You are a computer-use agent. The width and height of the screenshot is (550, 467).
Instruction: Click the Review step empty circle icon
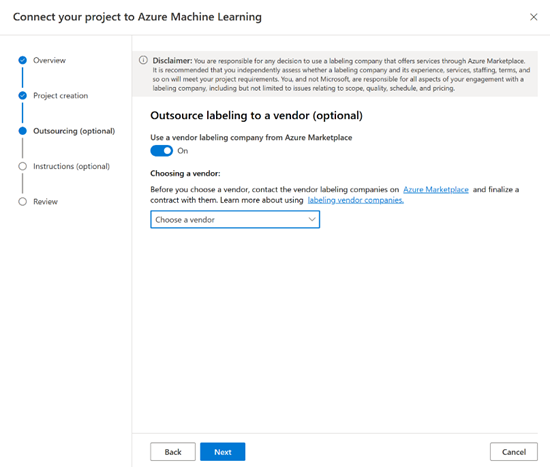22,202
